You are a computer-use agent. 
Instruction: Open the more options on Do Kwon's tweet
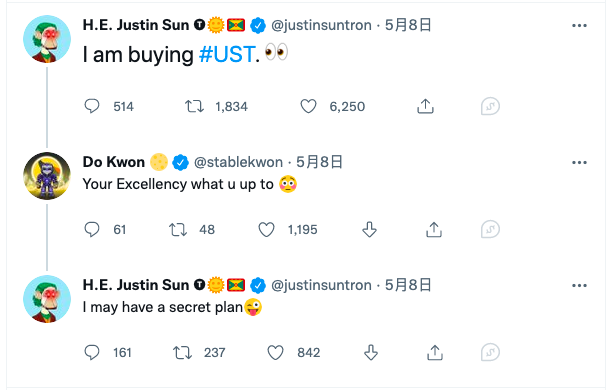click(x=579, y=163)
